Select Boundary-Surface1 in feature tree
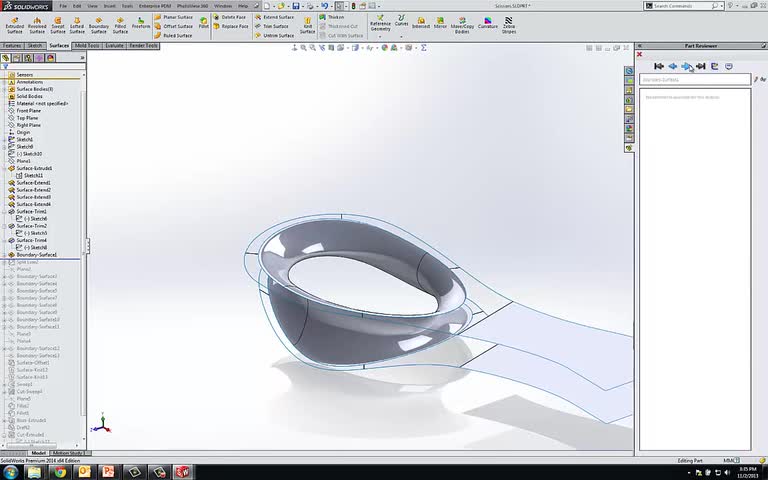Viewport: 768px width, 480px height. click(x=38, y=254)
